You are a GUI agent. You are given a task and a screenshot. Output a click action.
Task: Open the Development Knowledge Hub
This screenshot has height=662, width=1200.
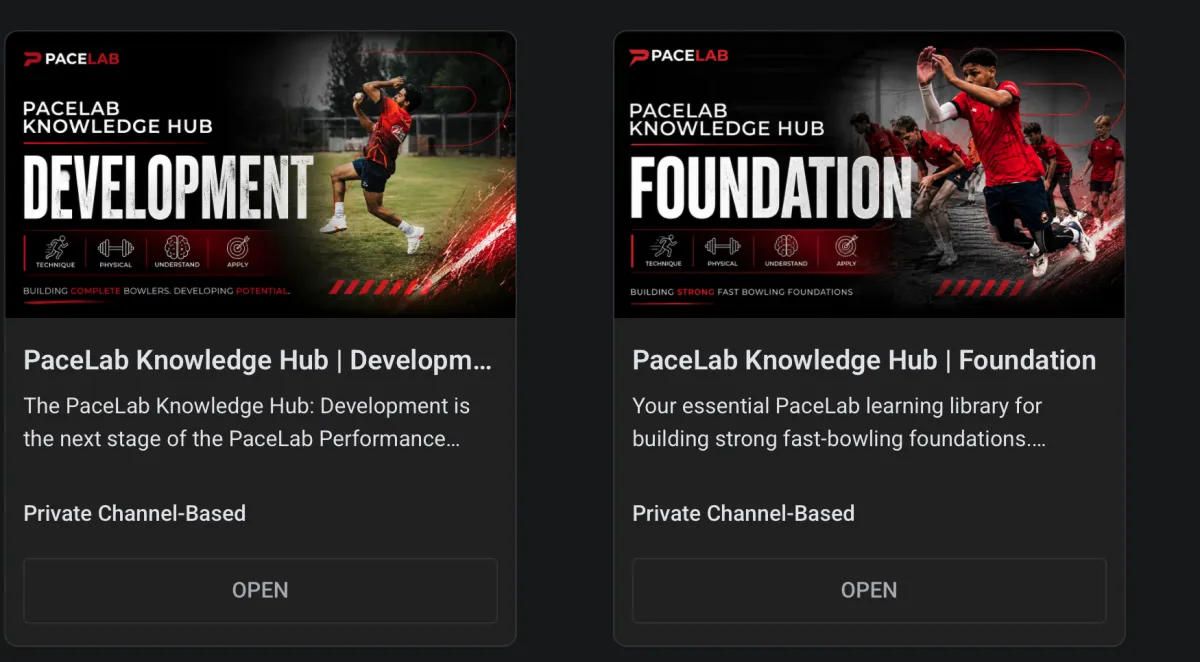click(x=260, y=590)
